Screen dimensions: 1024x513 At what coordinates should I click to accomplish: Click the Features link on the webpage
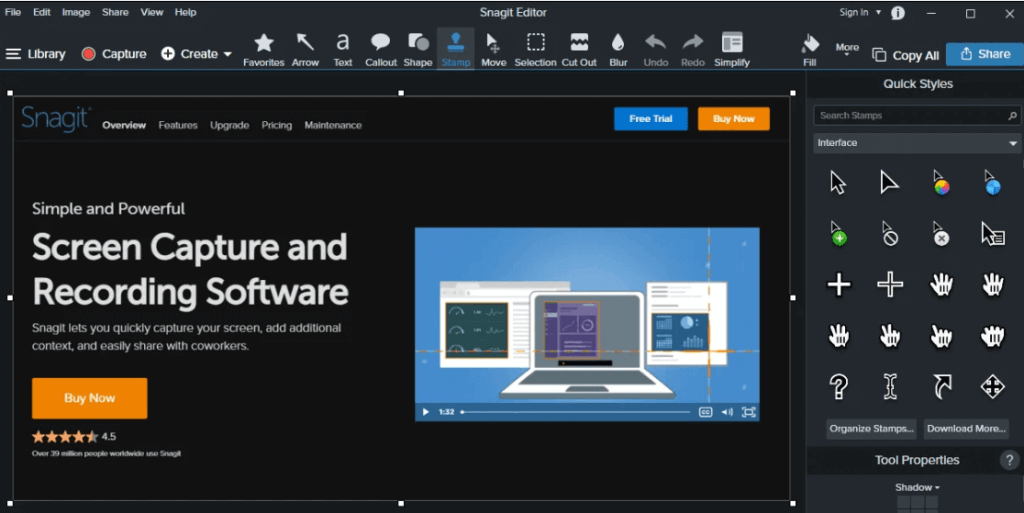(178, 125)
